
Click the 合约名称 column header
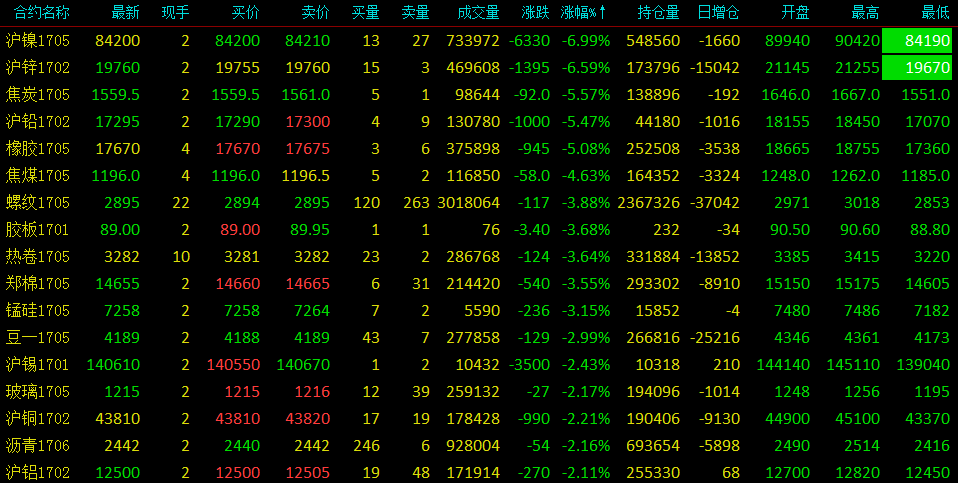point(42,12)
